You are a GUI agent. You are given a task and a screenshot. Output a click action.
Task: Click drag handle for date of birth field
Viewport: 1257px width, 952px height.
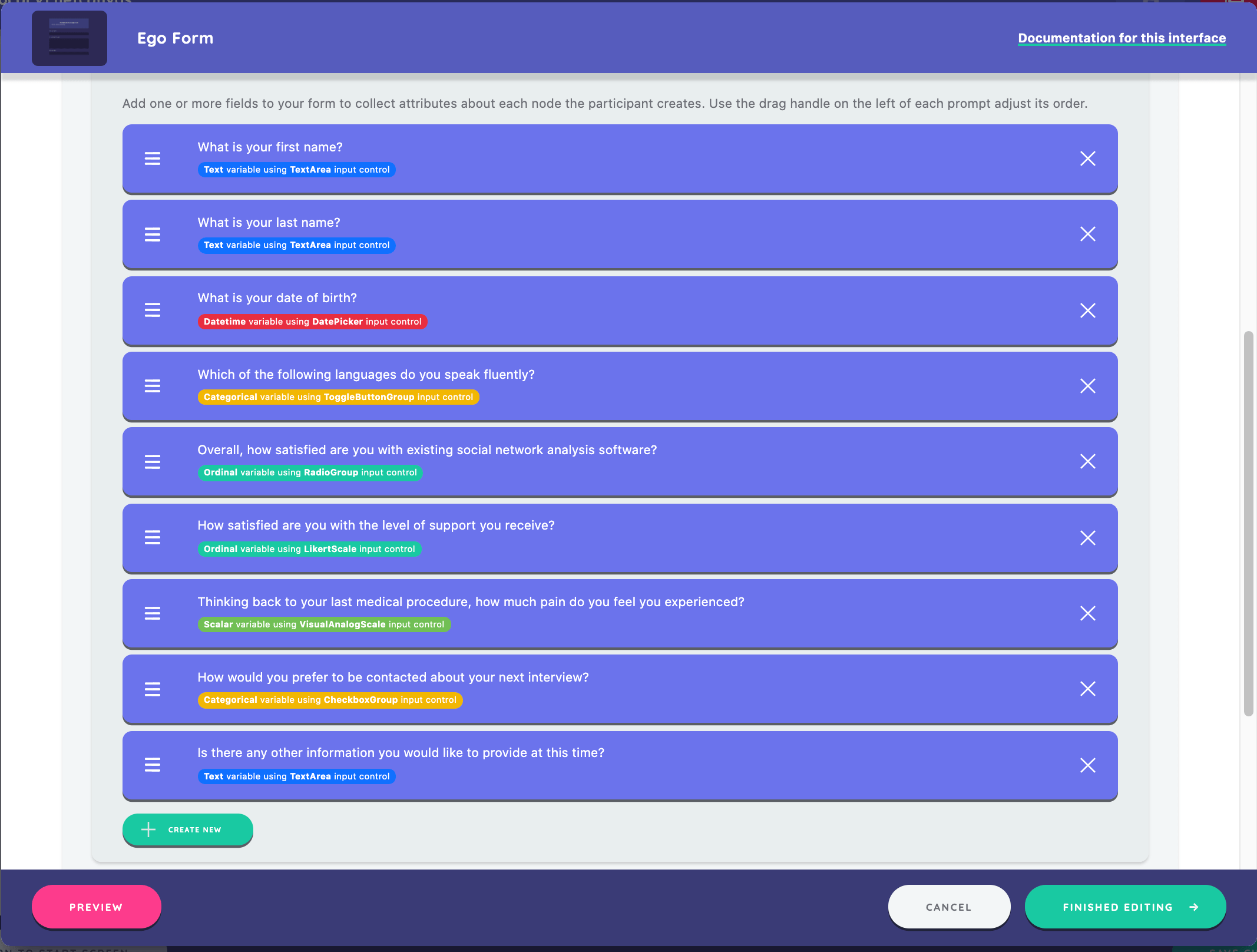[x=153, y=310]
